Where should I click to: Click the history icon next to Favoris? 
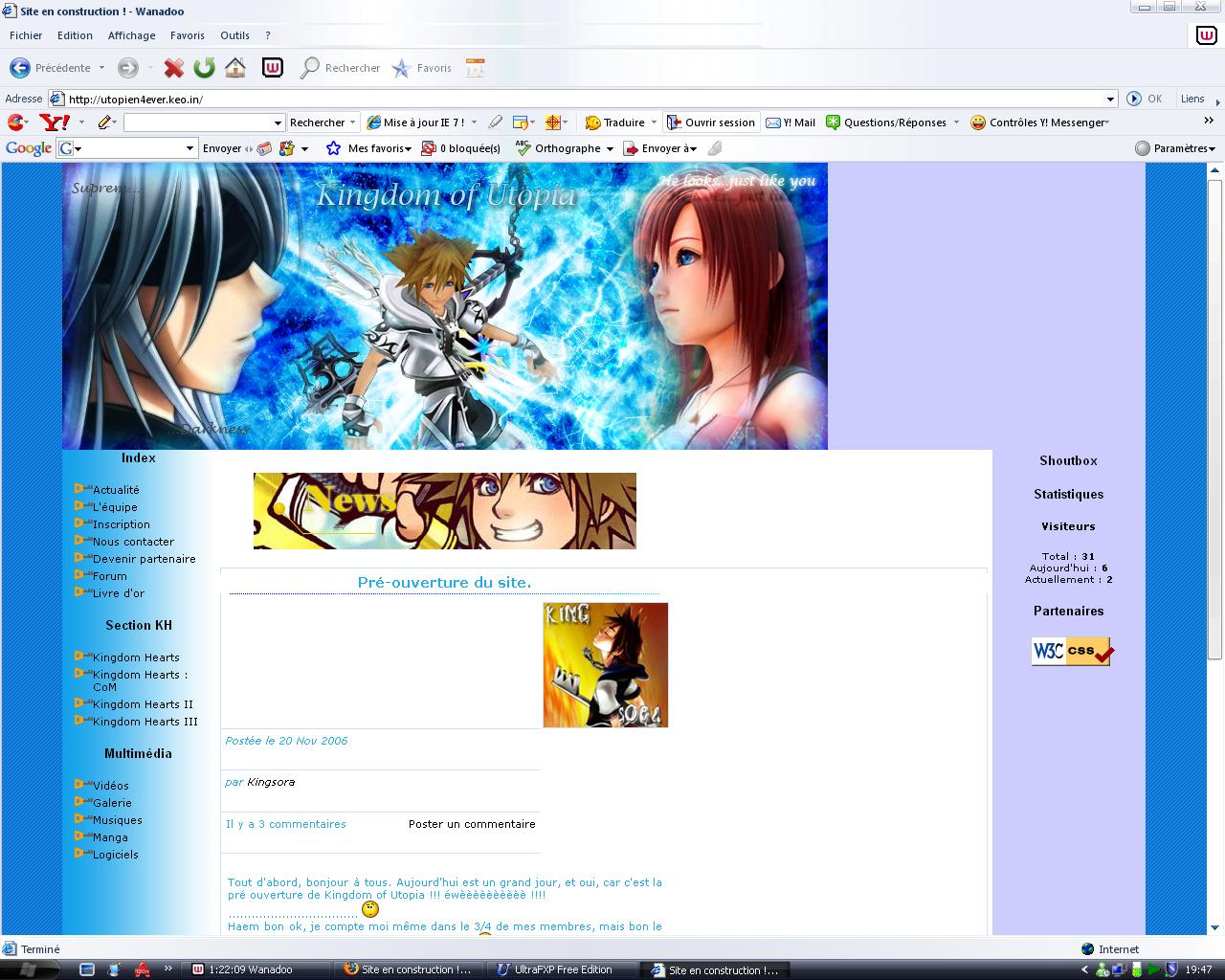(476, 68)
